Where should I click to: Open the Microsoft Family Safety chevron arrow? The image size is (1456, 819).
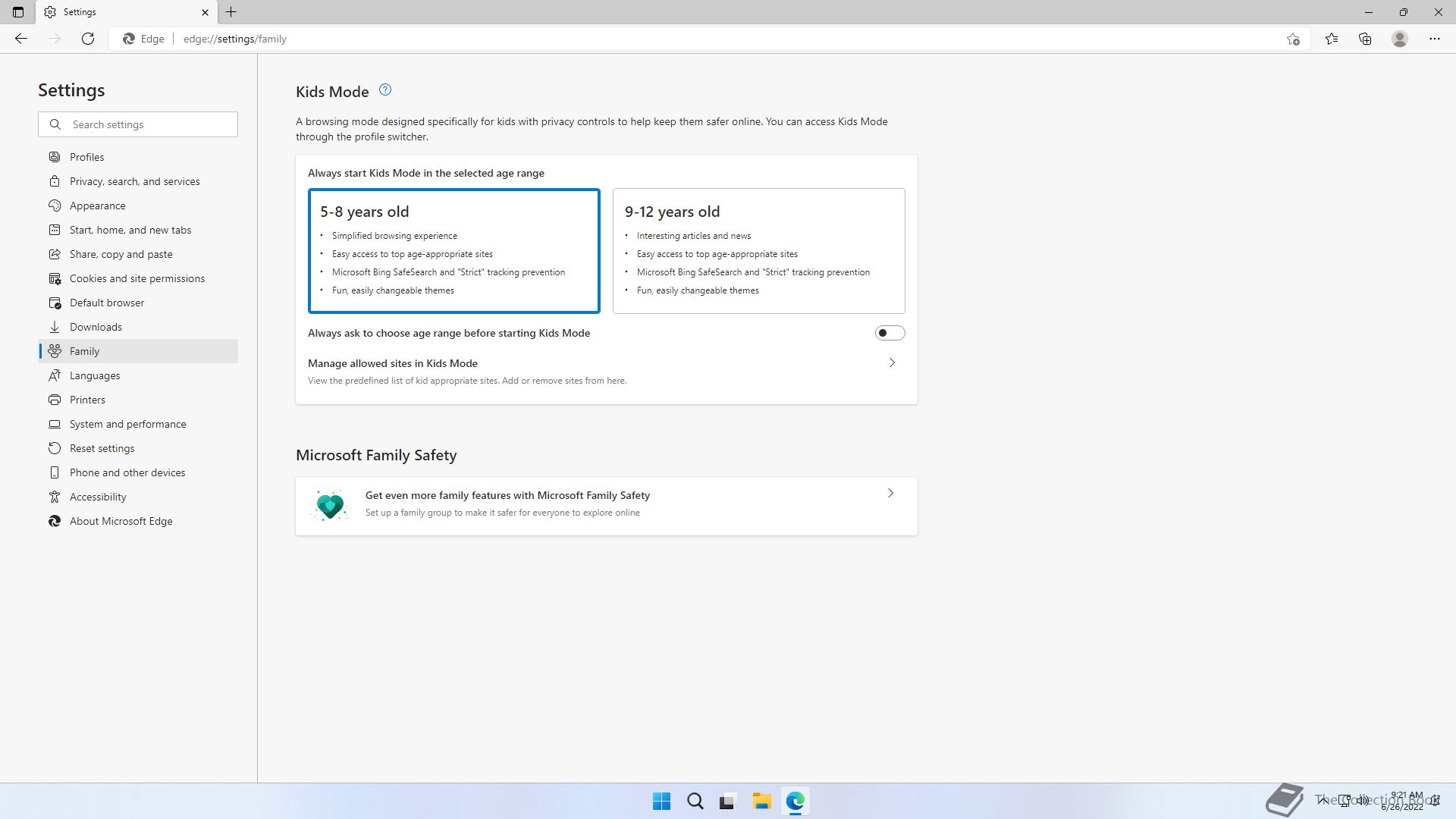(890, 494)
